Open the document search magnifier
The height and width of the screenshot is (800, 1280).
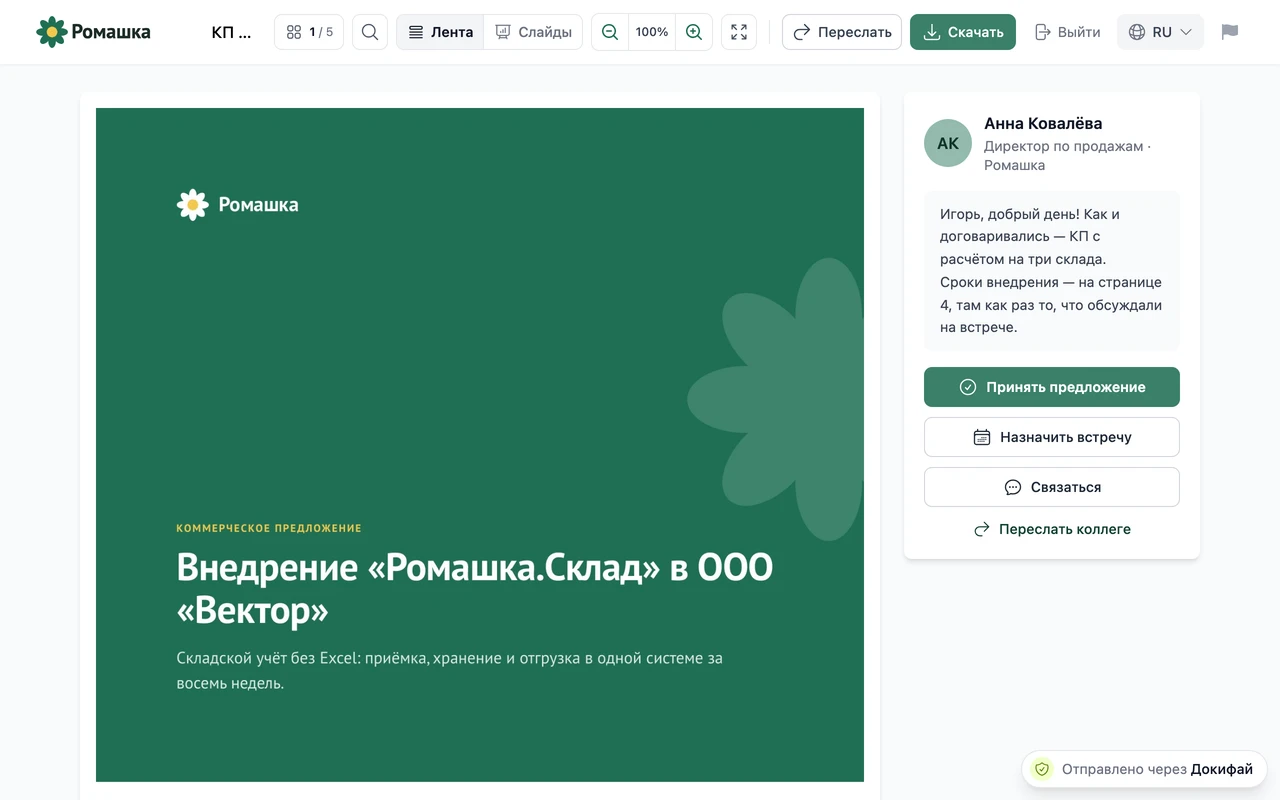click(x=370, y=32)
